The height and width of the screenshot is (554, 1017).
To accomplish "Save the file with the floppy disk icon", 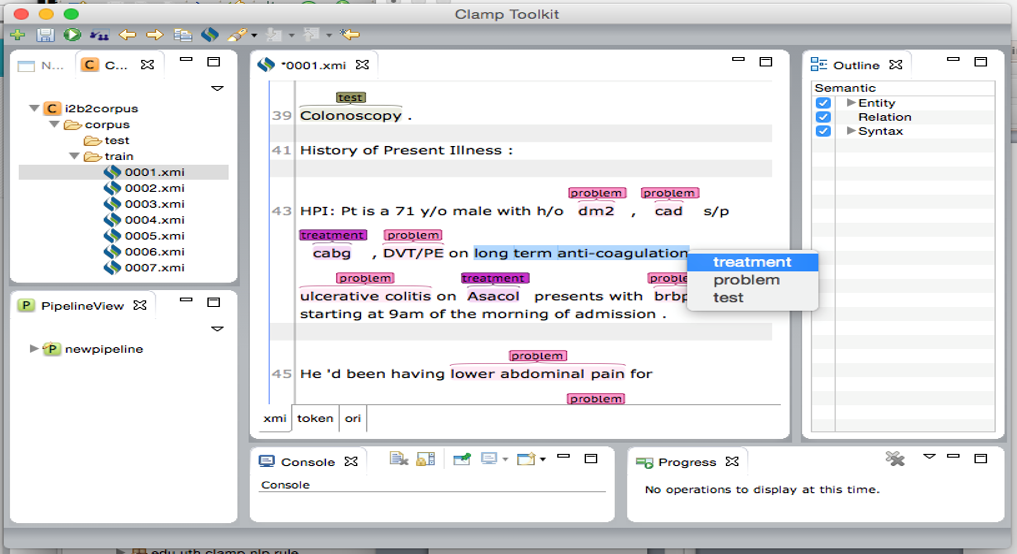I will click(45, 35).
